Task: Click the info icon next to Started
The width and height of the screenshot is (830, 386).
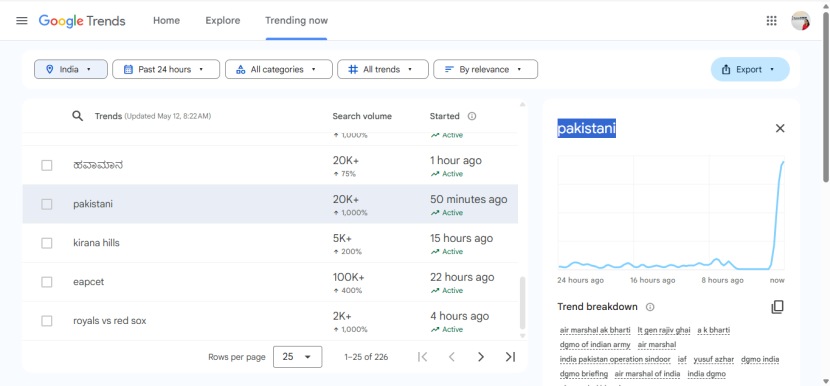Action: (472, 116)
